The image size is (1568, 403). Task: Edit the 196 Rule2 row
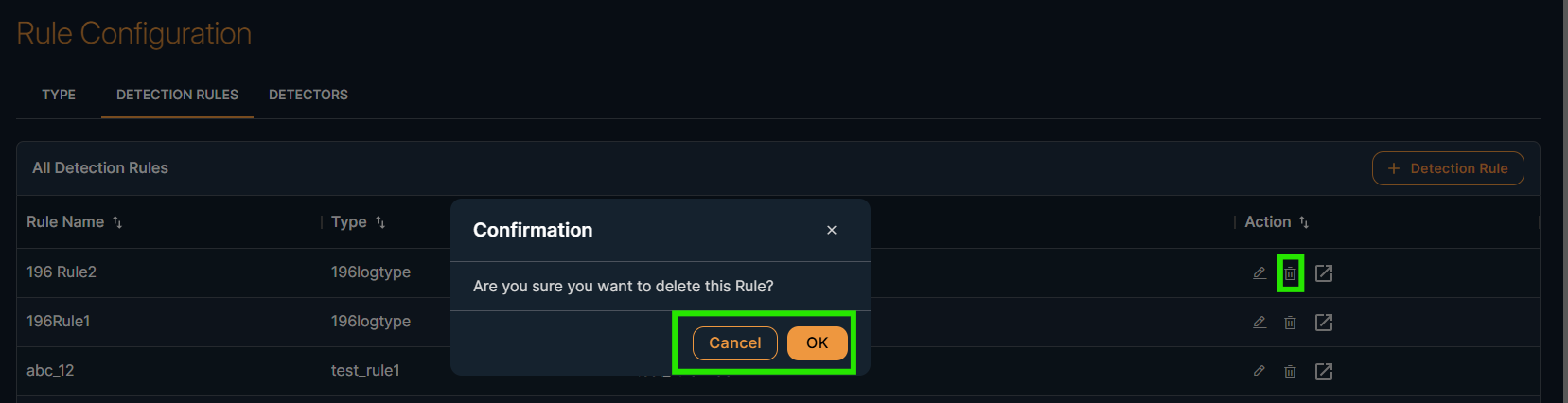coord(1260,273)
